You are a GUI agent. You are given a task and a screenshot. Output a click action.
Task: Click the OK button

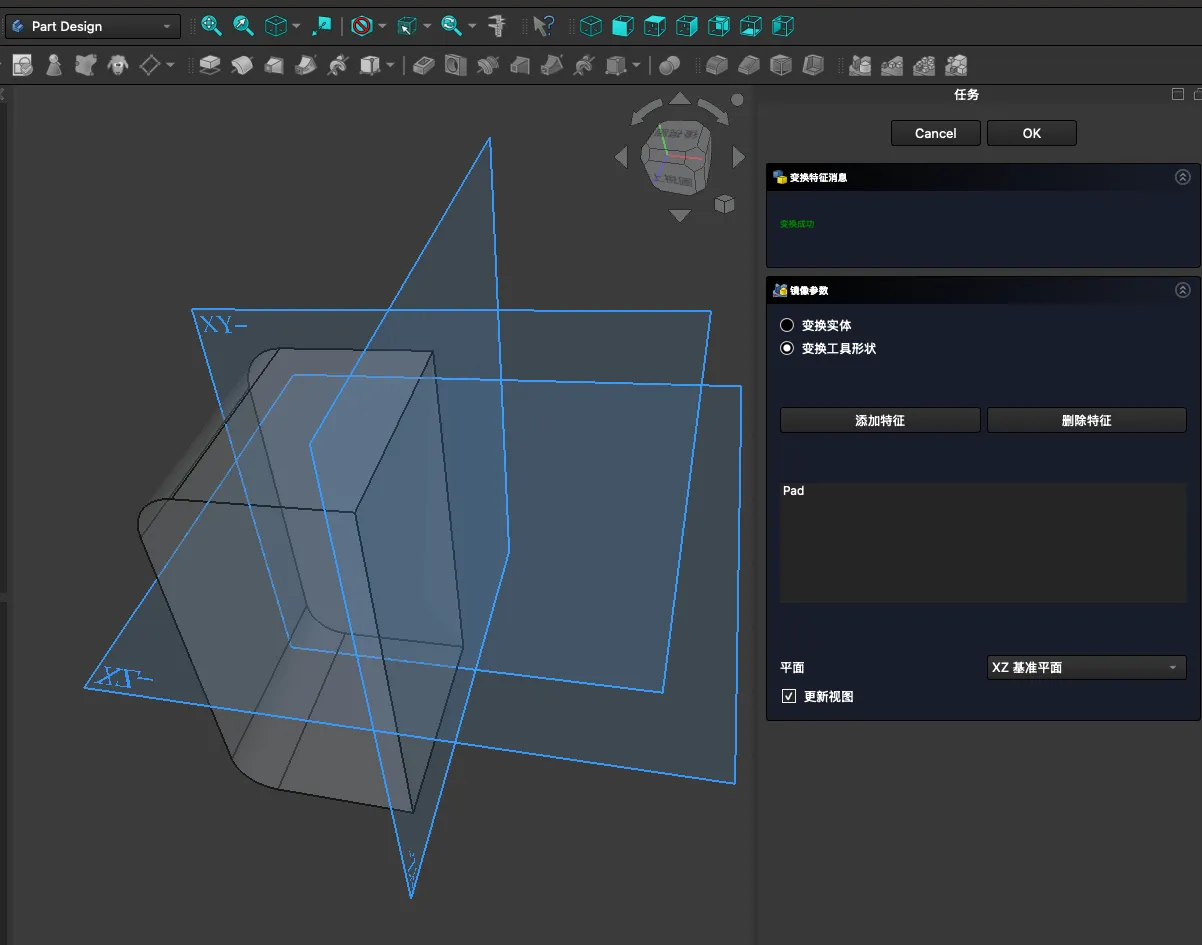coord(1031,133)
